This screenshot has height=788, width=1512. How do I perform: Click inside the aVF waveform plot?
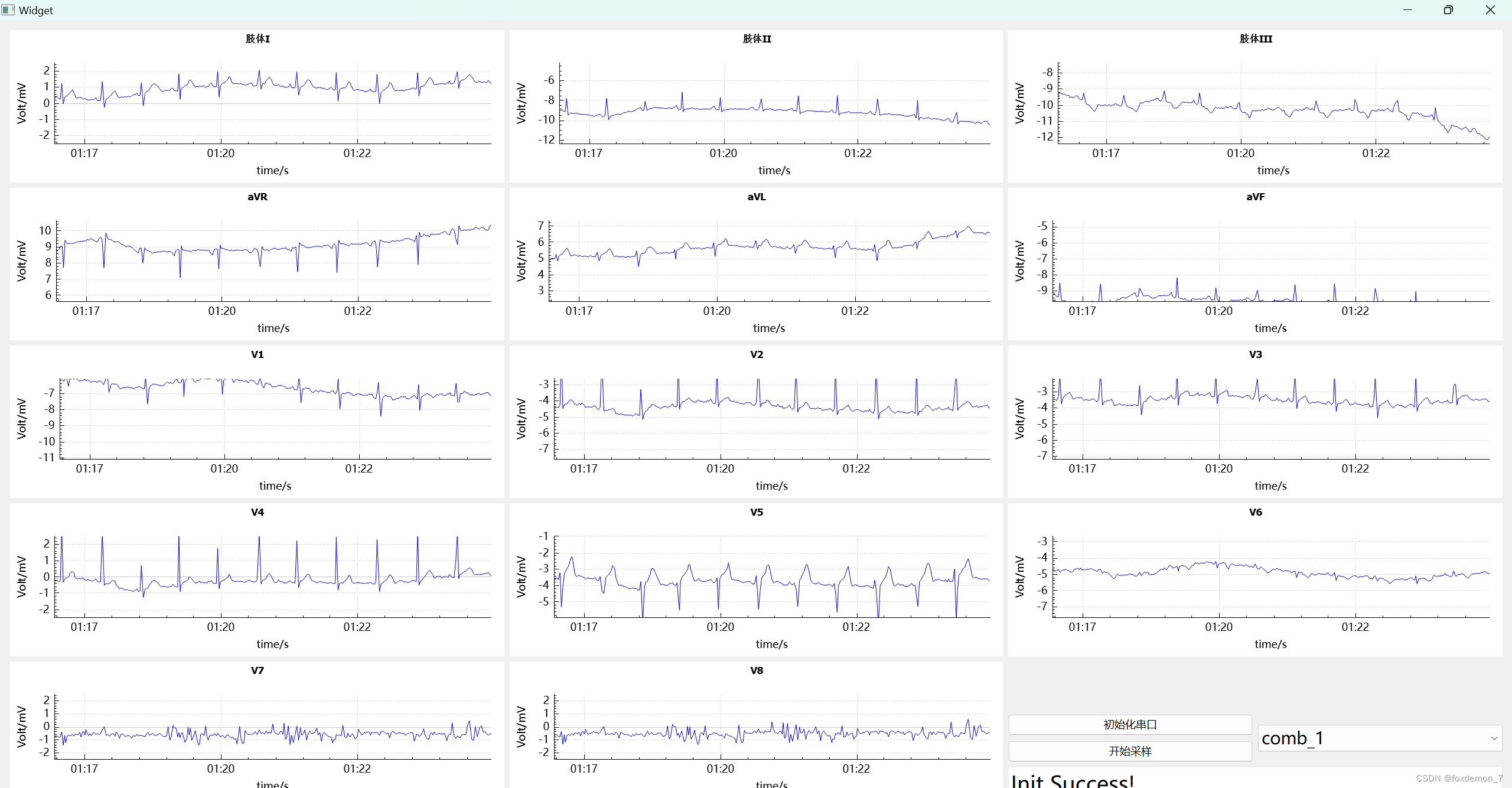1270,260
